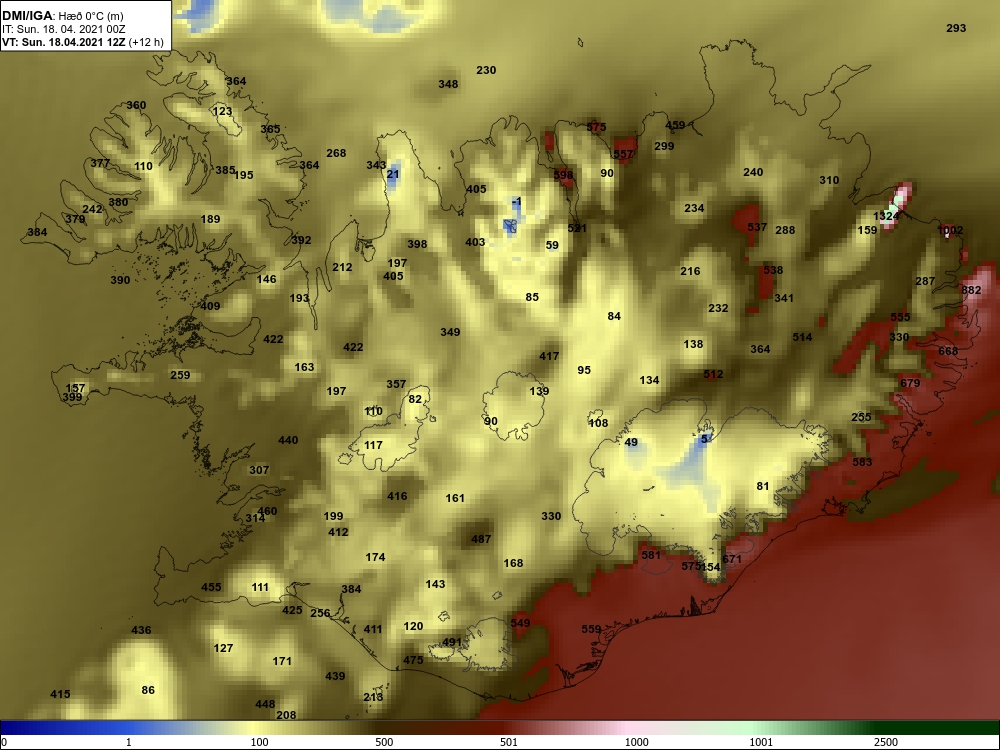Image resolution: width=1000 pixels, height=750 pixels.
Task: Click the 1002 reading on the east coast
Action: (x=950, y=230)
